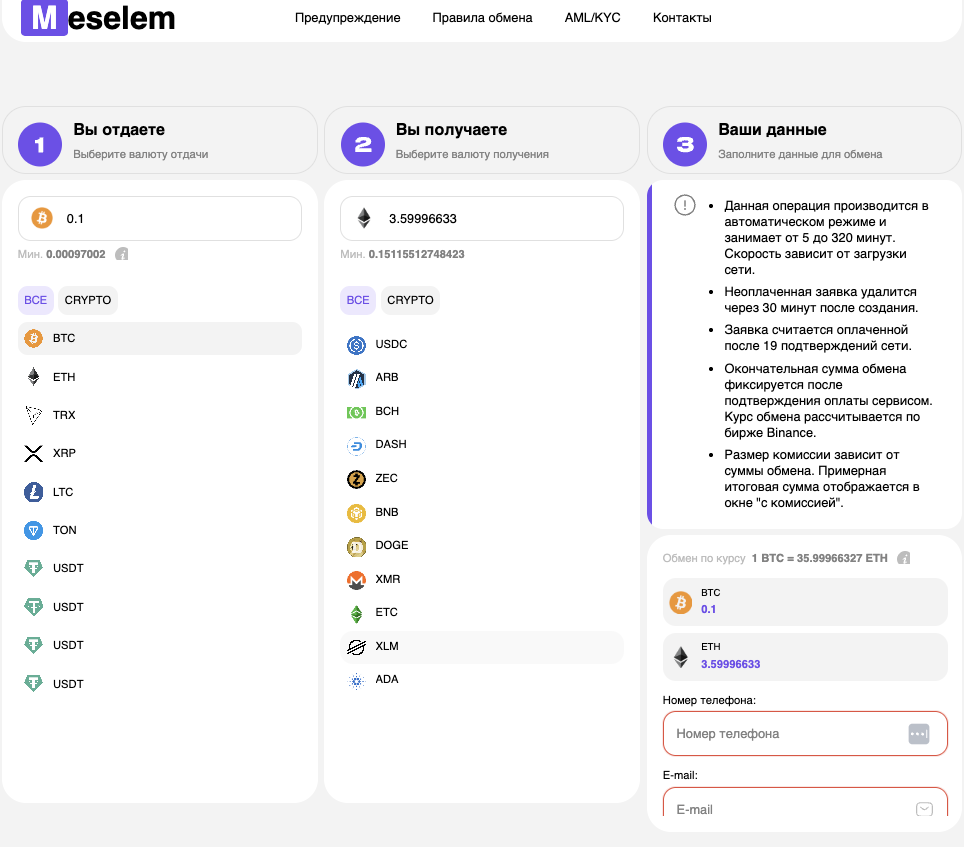The width and height of the screenshot is (964, 847).
Task: Click the info icon beside minimum 0.00097002
Action: click(122, 254)
